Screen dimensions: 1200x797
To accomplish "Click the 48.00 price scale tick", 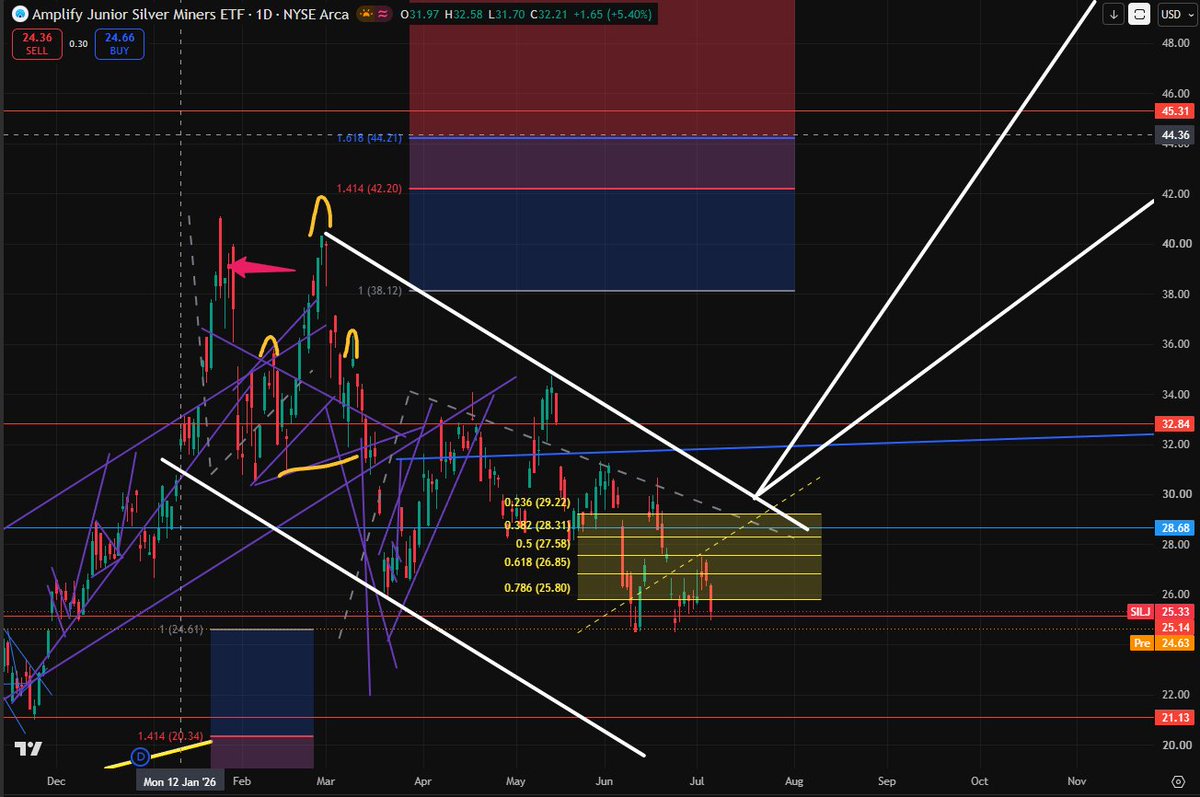I will point(1175,43).
